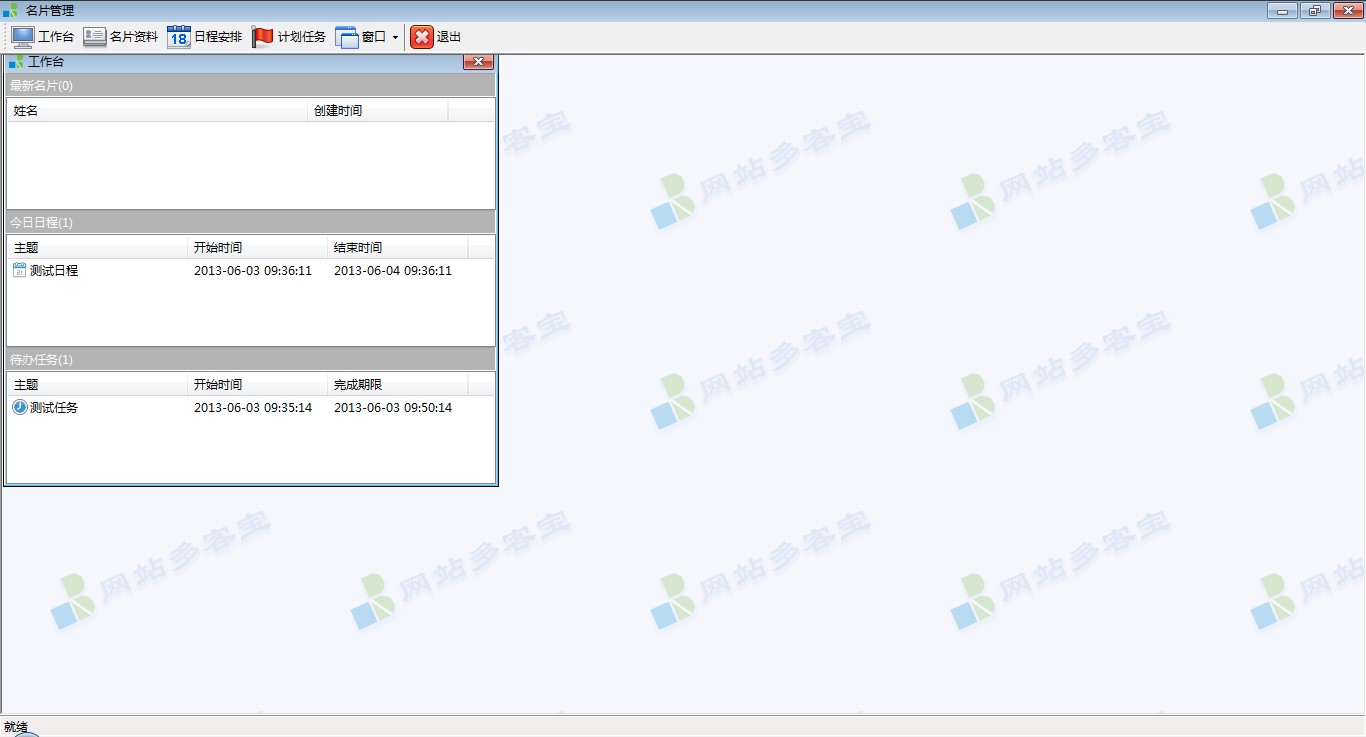
Task: Collapse the 最新名片(0) section header
Action: tap(250, 86)
